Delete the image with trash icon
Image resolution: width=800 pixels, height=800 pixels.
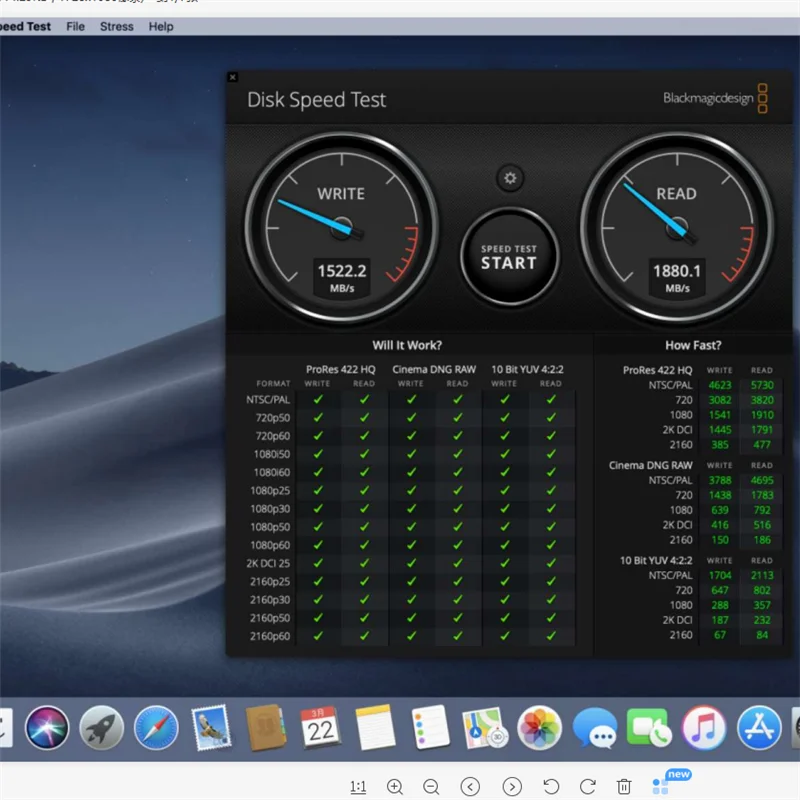click(x=624, y=787)
